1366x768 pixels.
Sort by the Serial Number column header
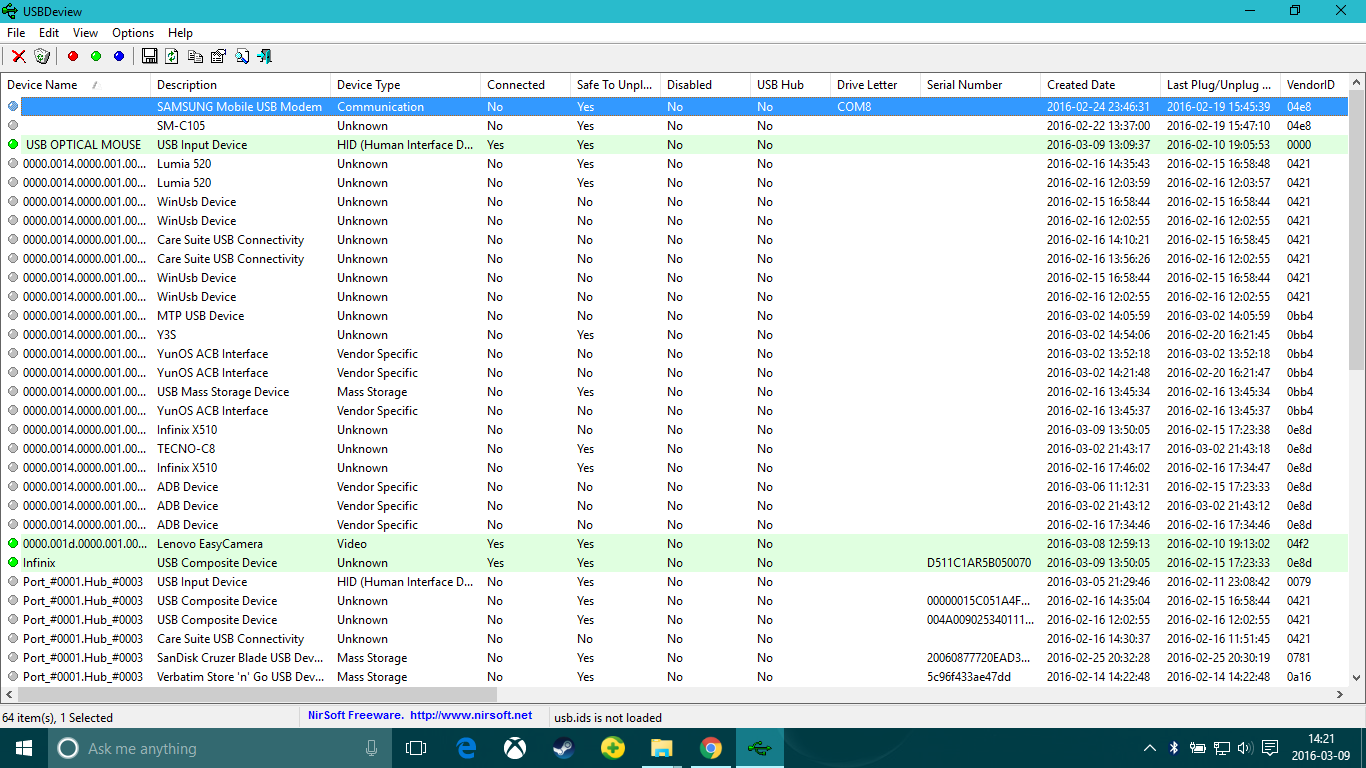click(x=980, y=85)
